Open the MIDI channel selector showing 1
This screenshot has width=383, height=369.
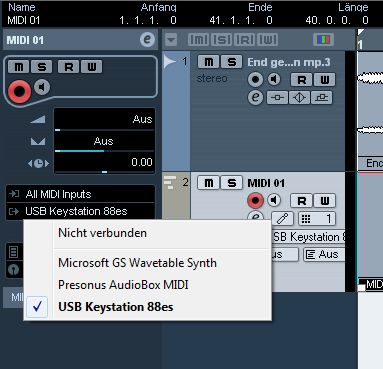pos(317,219)
